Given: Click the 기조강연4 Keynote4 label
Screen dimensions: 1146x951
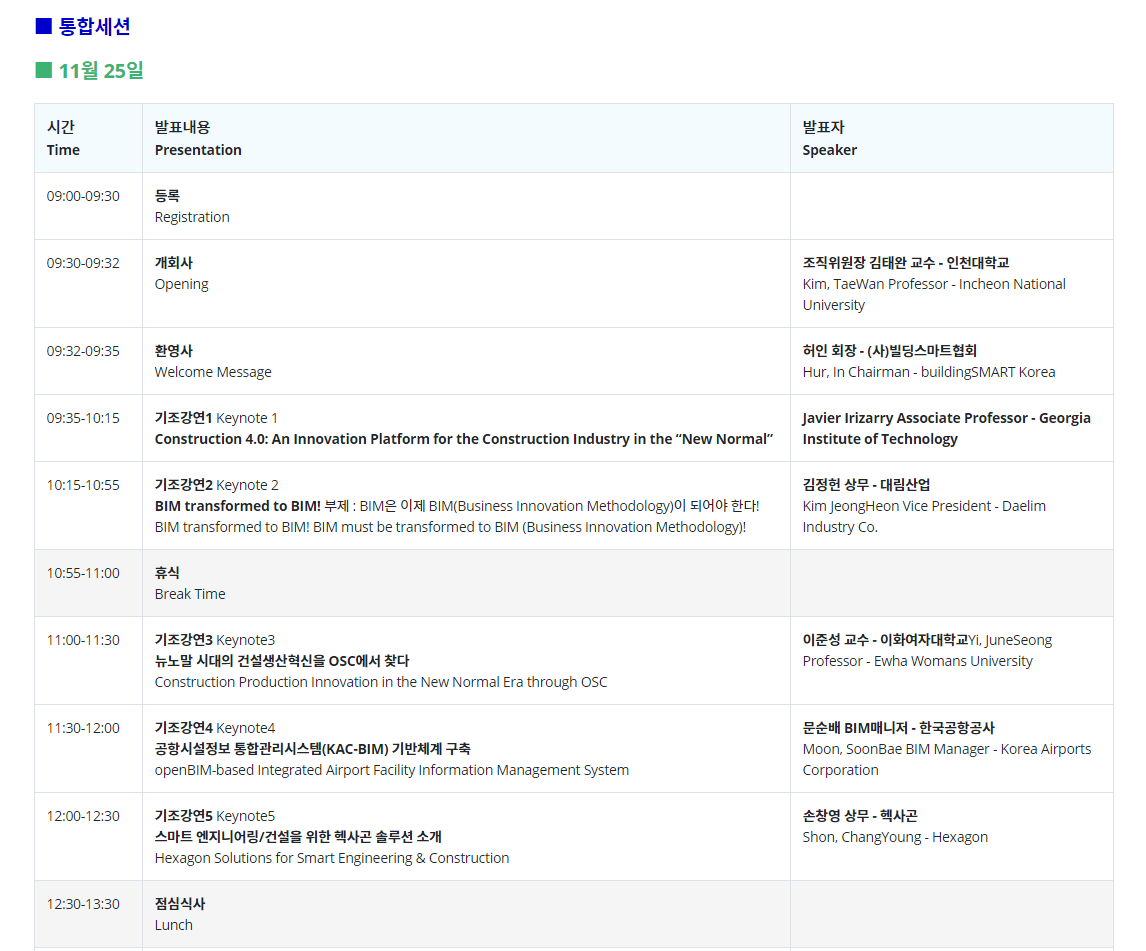Looking at the screenshot, I should tap(215, 728).
